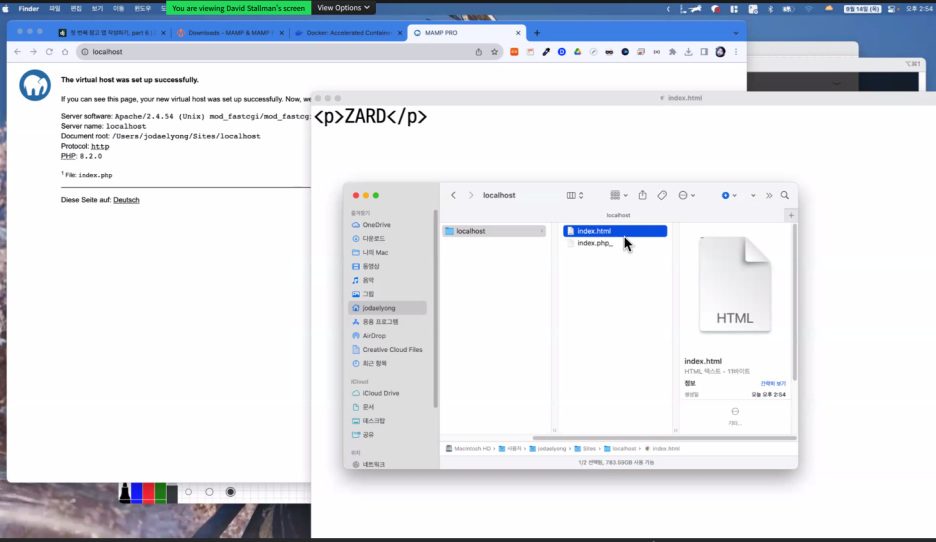The height and width of the screenshot is (542, 936).
Task: Pick the blue color swatch
Action: pyautogui.click(x=137, y=493)
